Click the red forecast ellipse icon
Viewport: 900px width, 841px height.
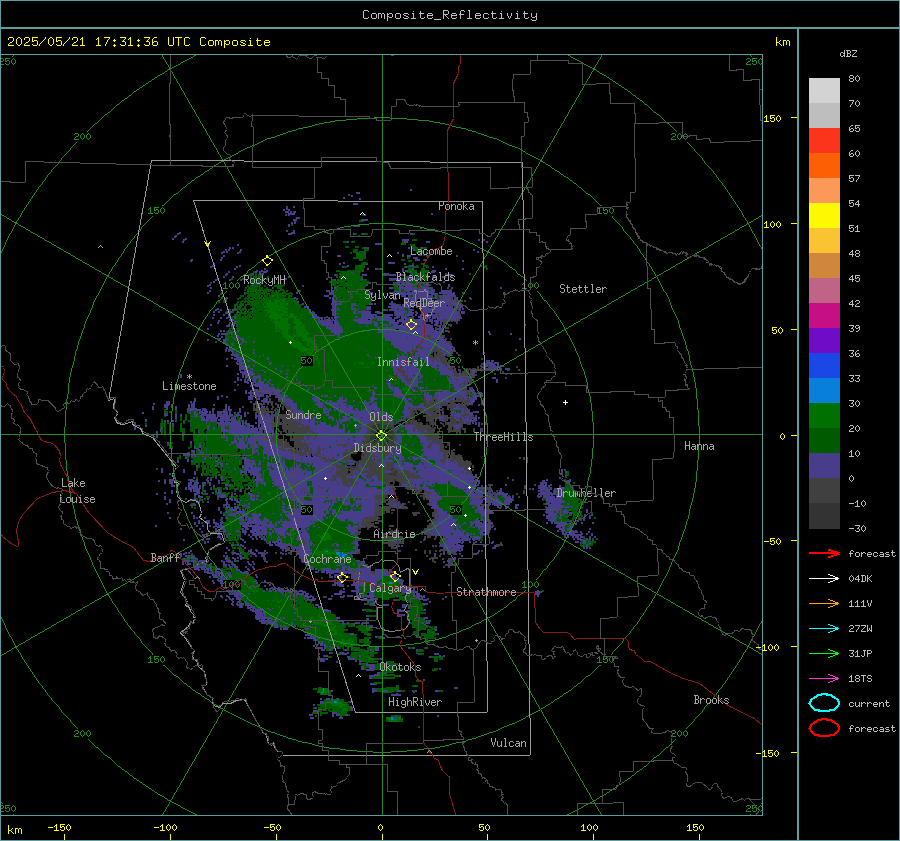click(x=824, y=728)
